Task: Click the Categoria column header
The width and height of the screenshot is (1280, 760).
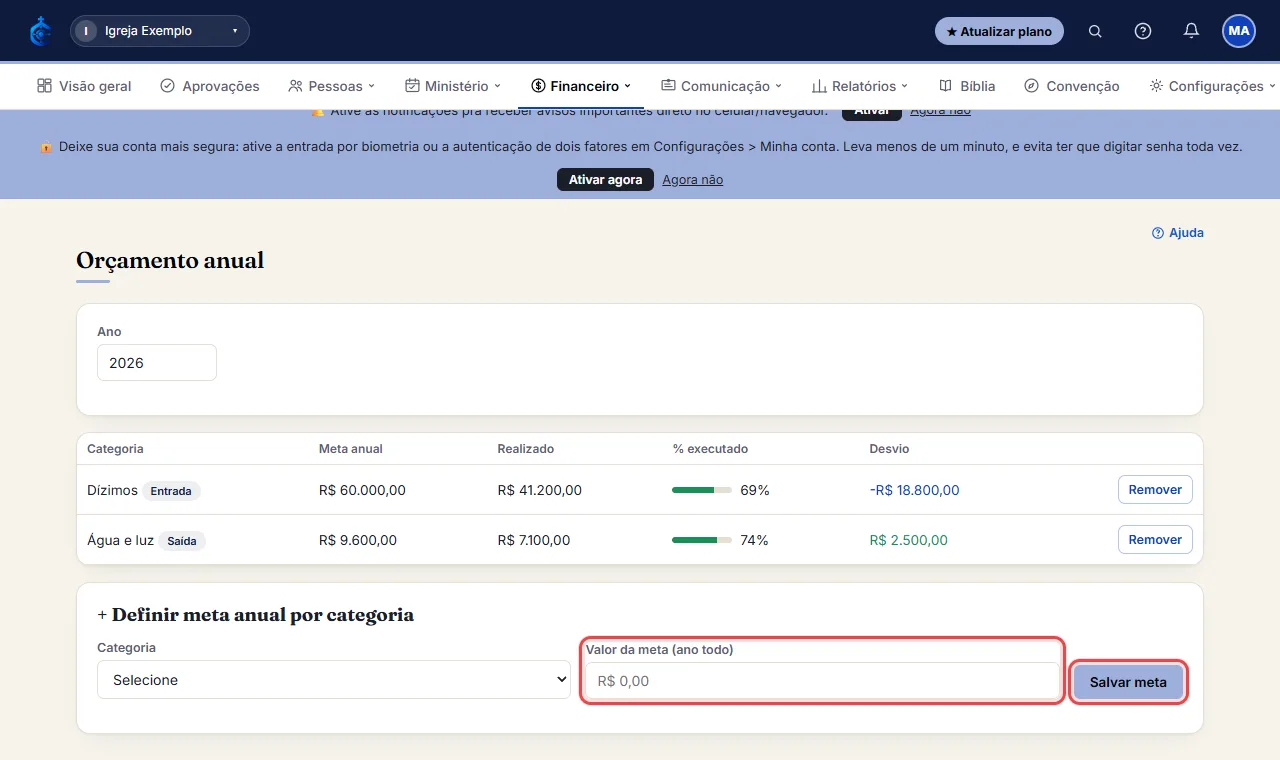Action: point(116,449)
